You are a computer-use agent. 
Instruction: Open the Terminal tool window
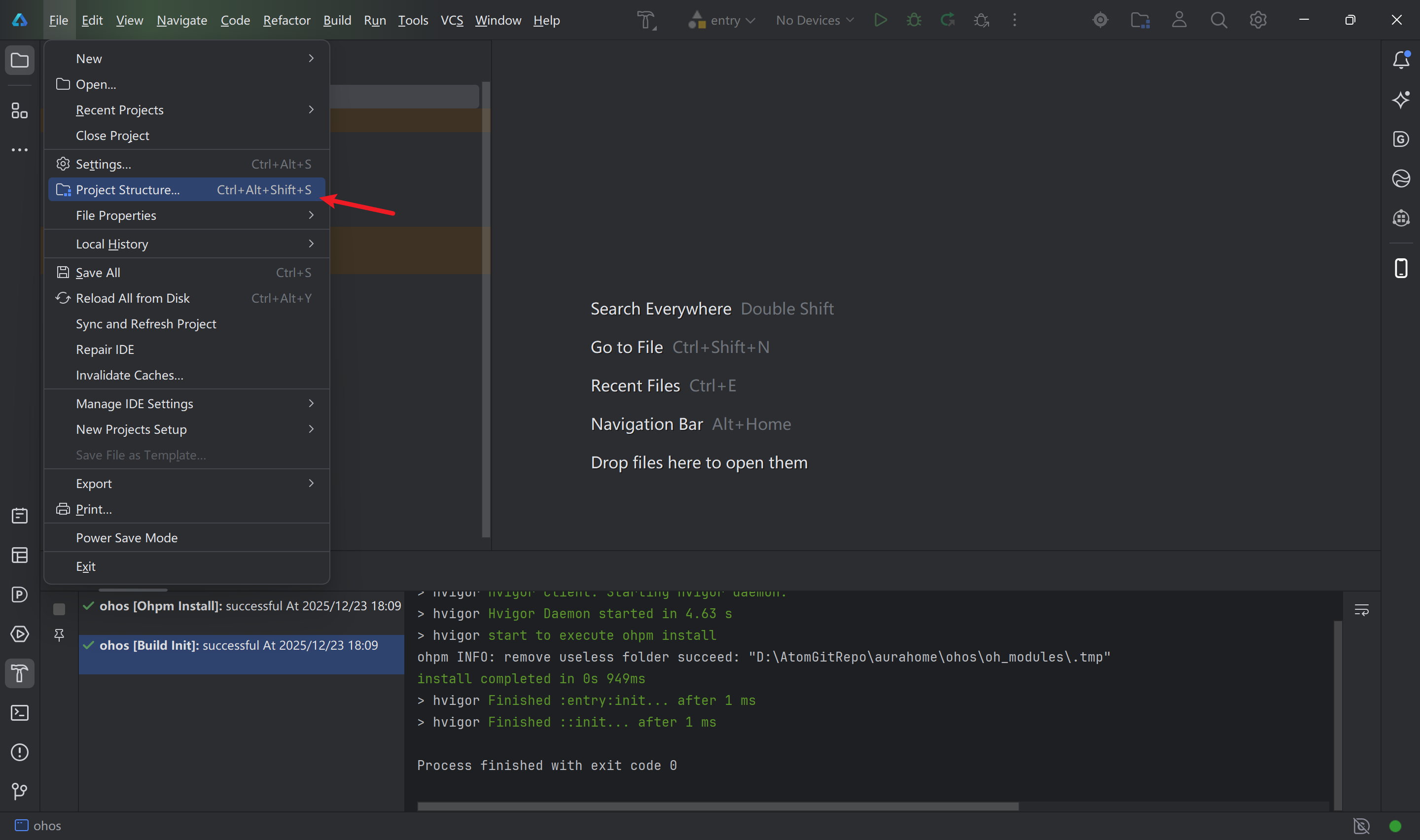click(x=20, y=713)
